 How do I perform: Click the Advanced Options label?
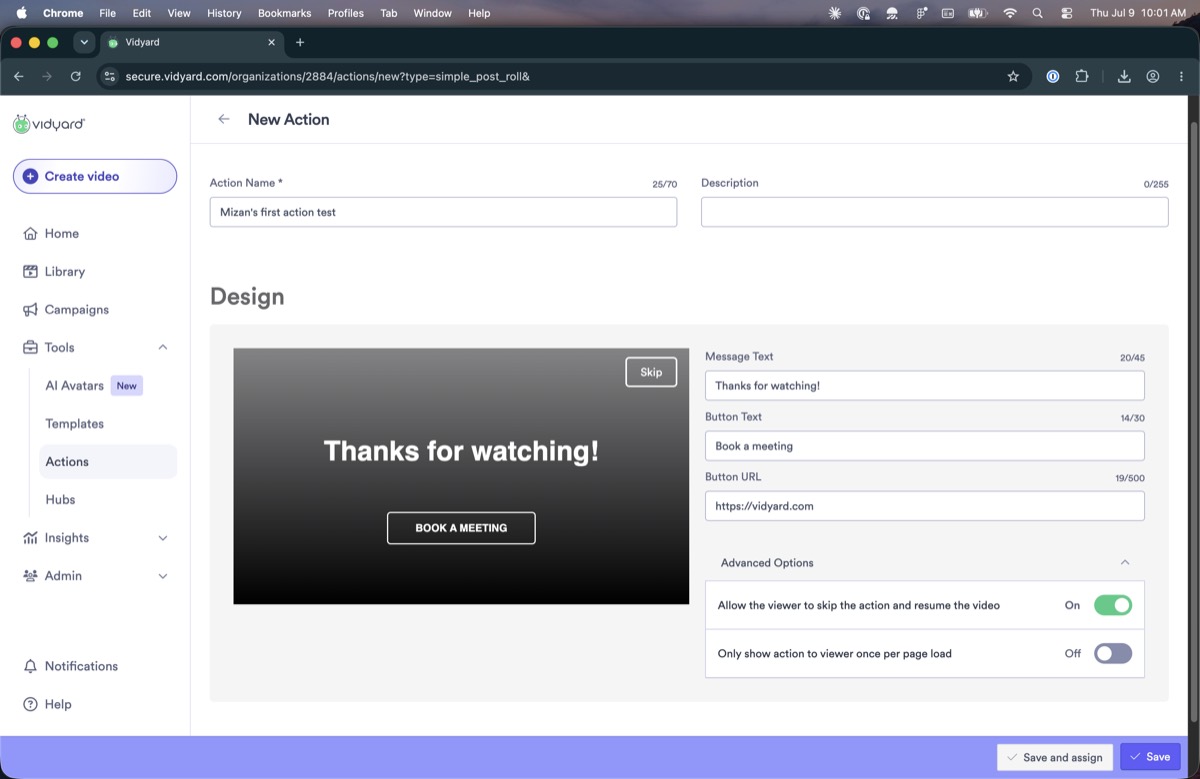tap(767, 563)
